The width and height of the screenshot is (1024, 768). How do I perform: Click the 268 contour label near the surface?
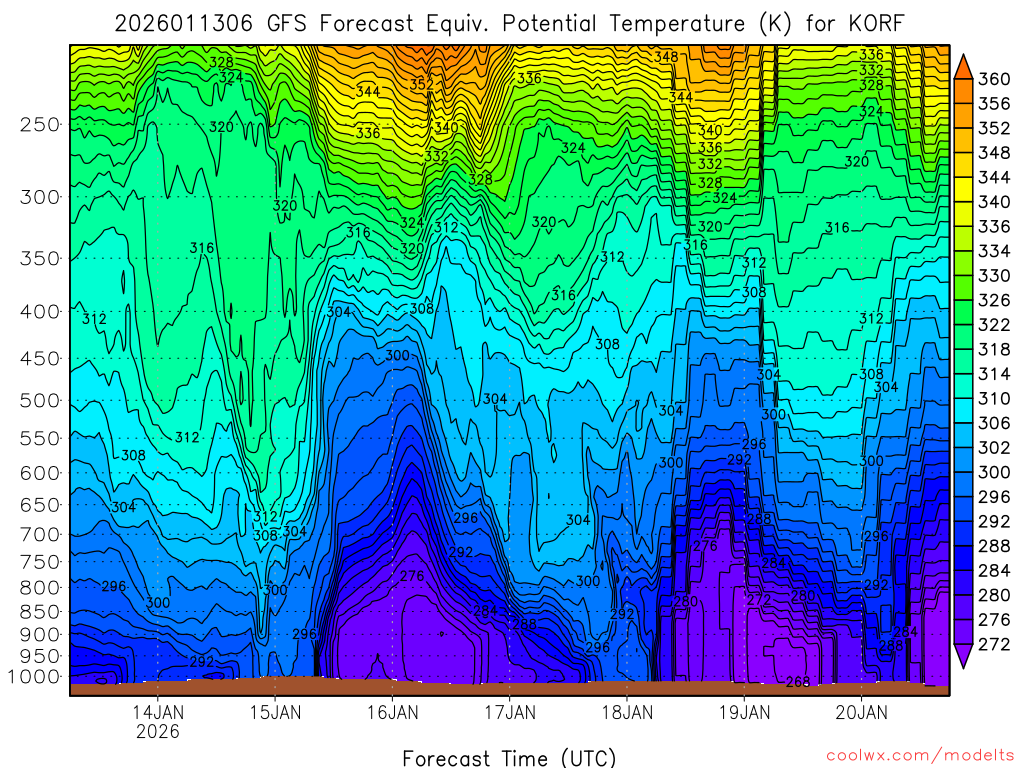click(x=797, y=682)
